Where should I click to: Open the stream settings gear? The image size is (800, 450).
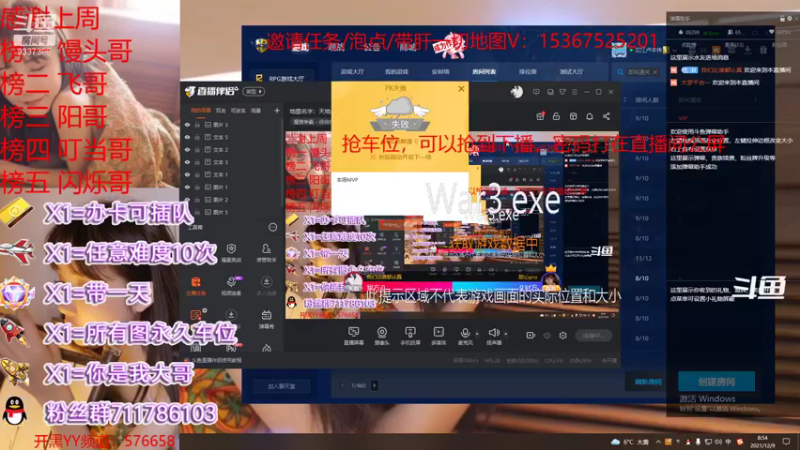(x=563, y=335)
